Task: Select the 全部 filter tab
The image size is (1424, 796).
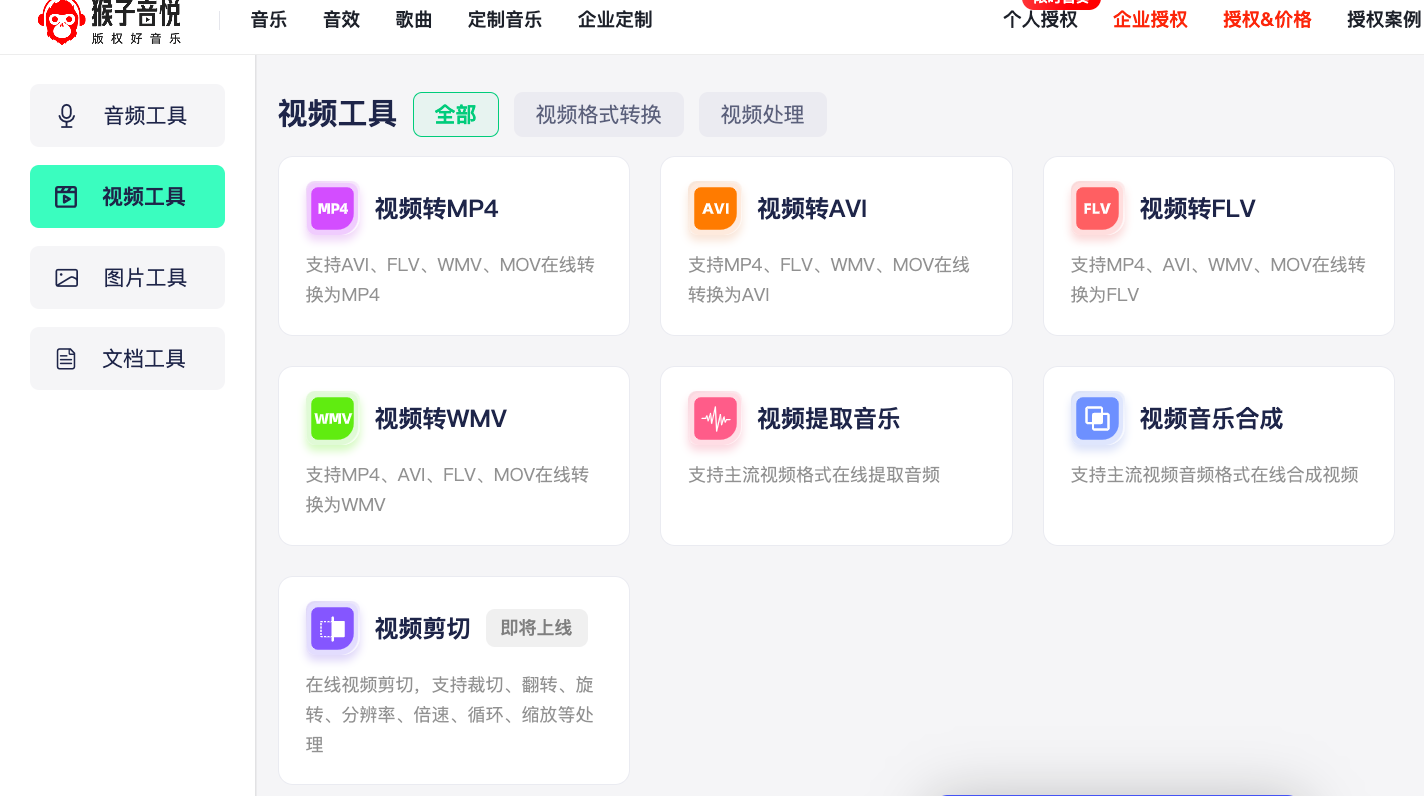Action: pyautogui.click(x=456, y=114)
